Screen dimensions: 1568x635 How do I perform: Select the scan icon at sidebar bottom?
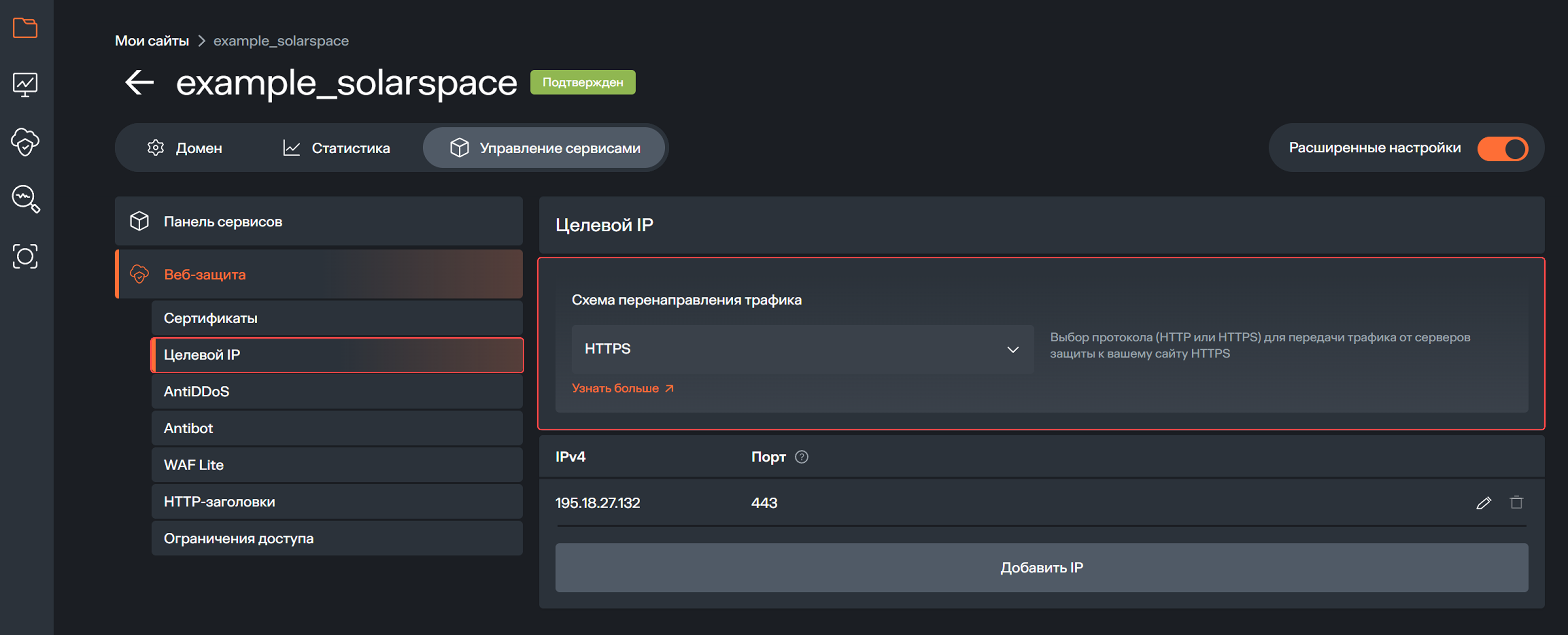(x=24, y=256)
